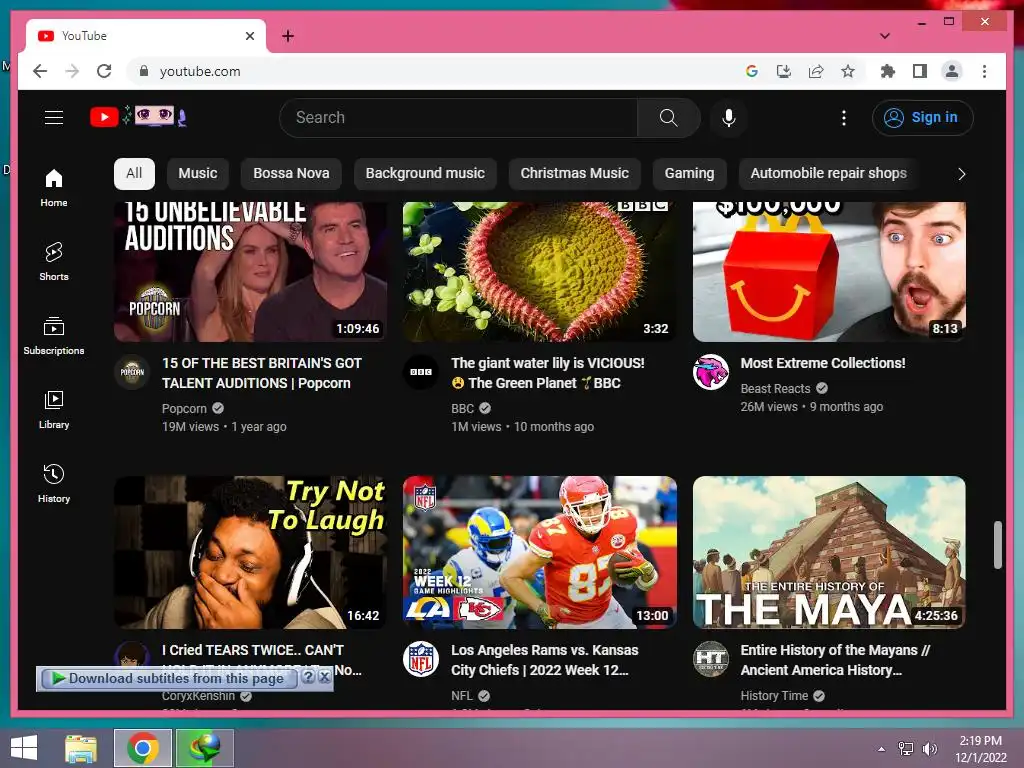View site info lock icon

pos(144,71)
